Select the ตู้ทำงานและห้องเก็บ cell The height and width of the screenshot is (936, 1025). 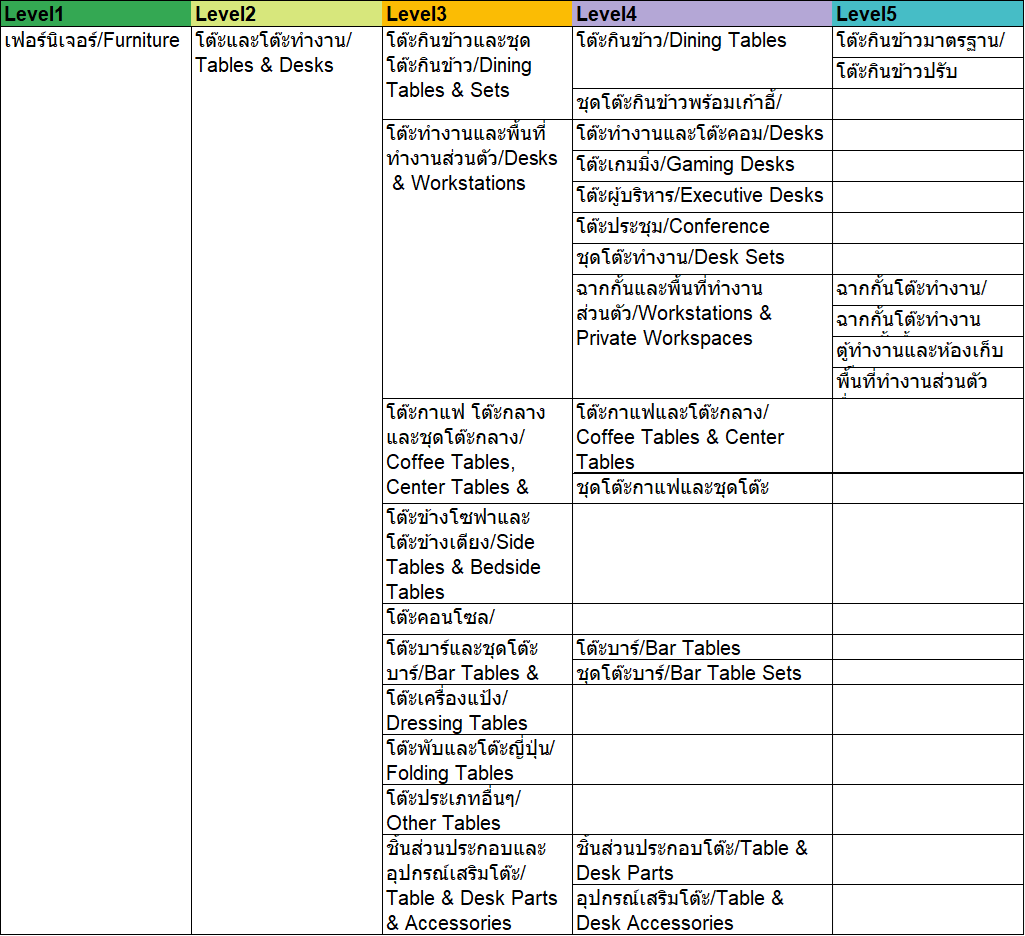(x=928, y=352)
